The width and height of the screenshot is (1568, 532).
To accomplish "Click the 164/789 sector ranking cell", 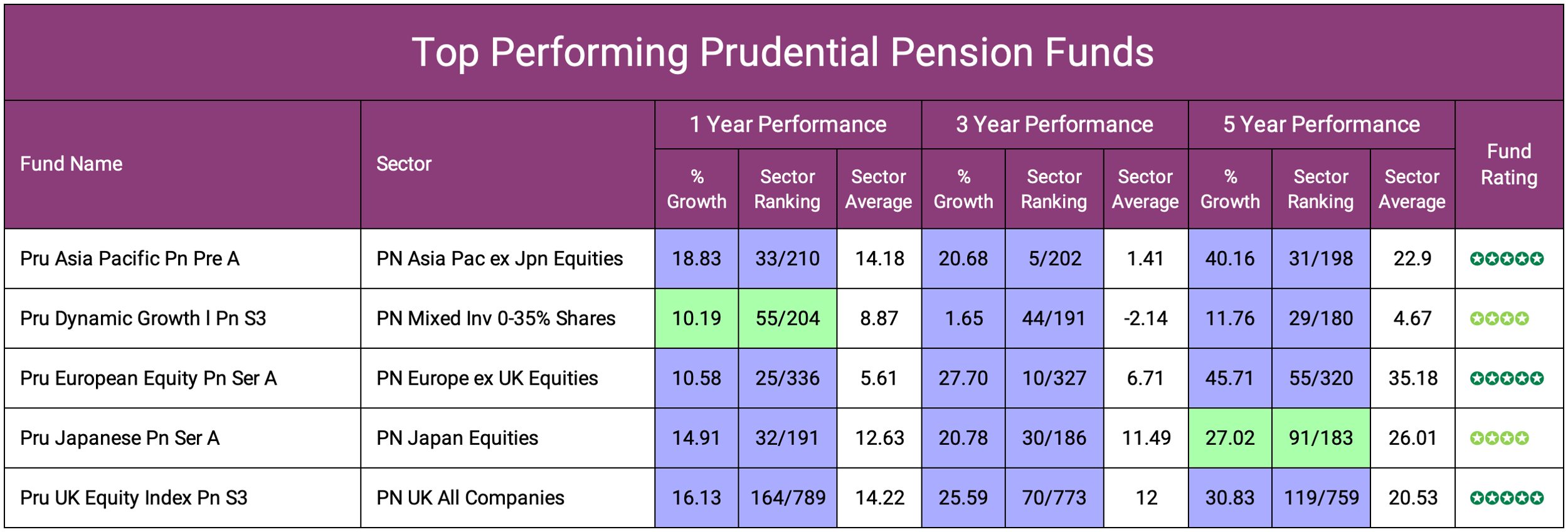I will 788,498.
